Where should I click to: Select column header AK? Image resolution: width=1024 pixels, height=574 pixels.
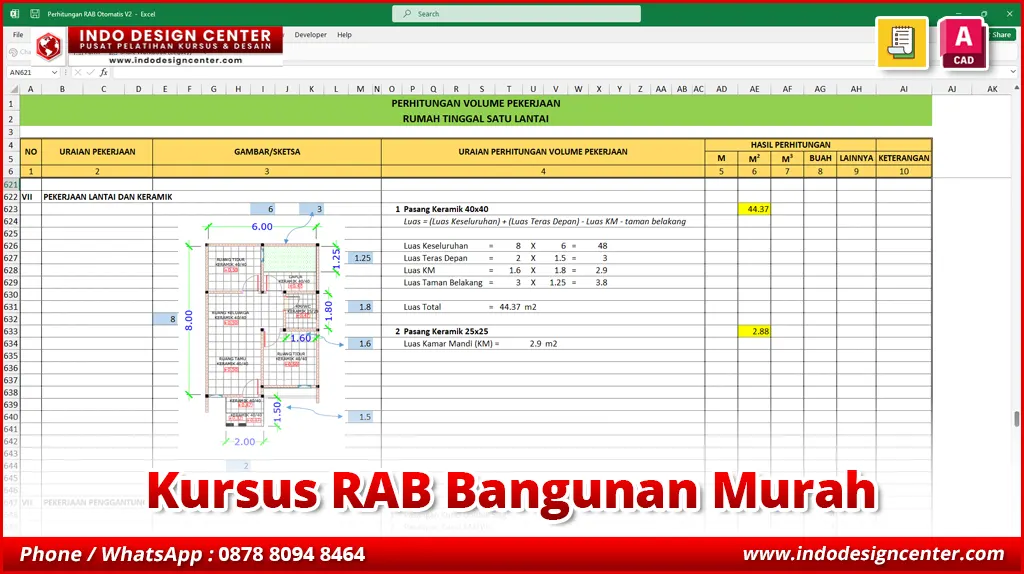(x=992, y=89)
